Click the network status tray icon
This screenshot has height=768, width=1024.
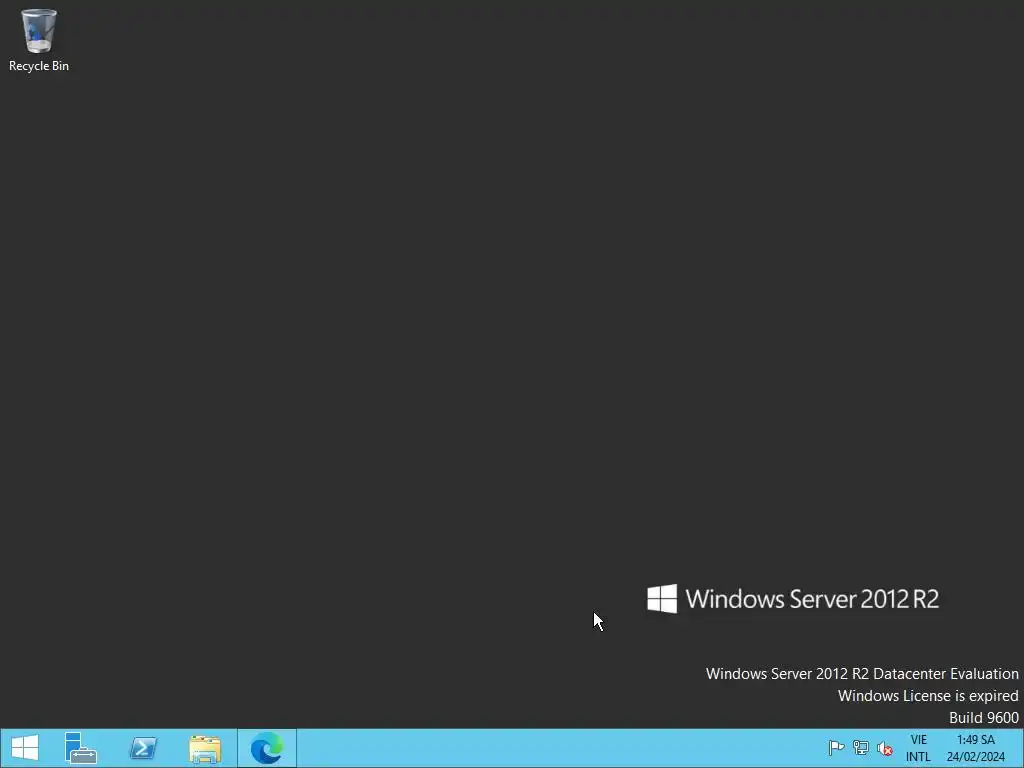click(861, 748)
